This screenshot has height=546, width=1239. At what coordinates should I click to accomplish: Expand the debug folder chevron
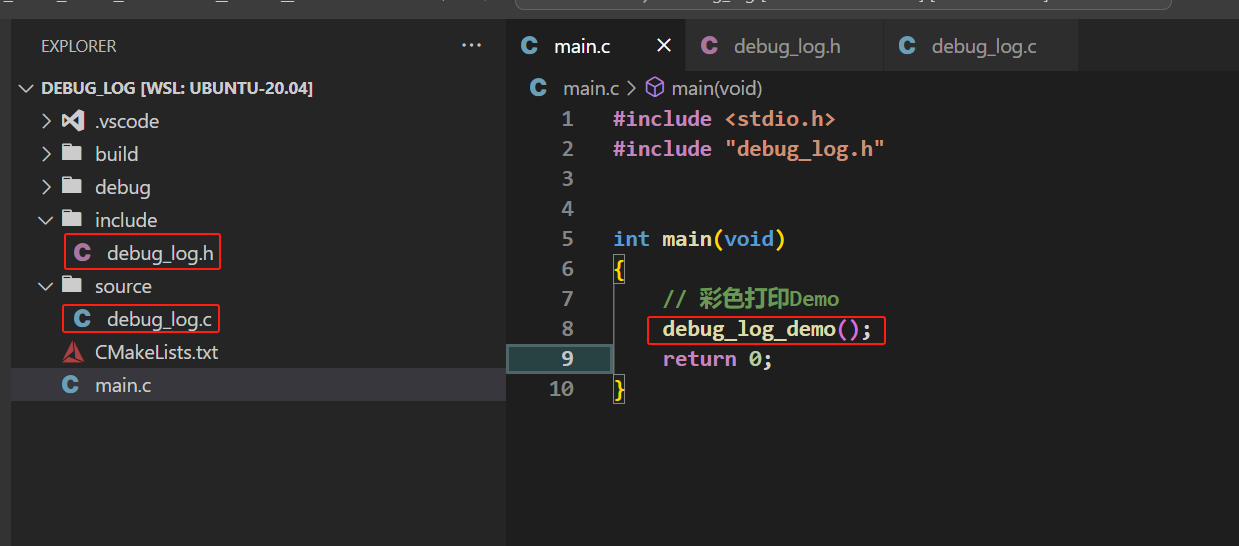pyautogui.click(x=45, y=187)
